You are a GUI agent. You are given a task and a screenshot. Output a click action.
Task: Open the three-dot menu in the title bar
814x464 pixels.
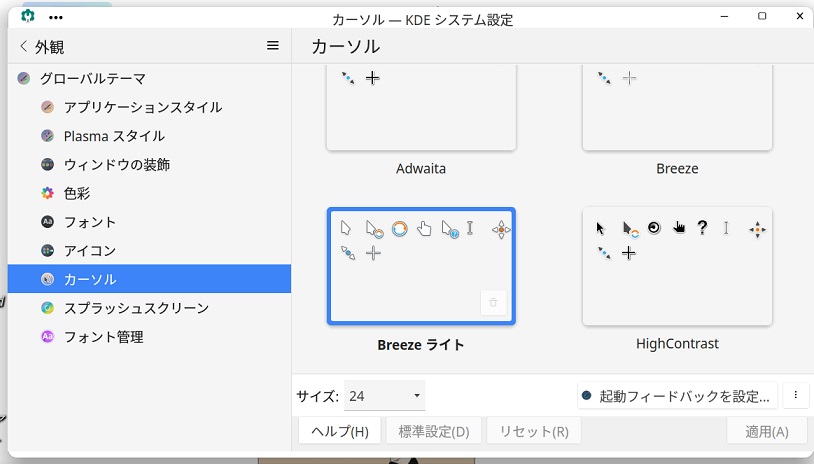pos(56,18)
